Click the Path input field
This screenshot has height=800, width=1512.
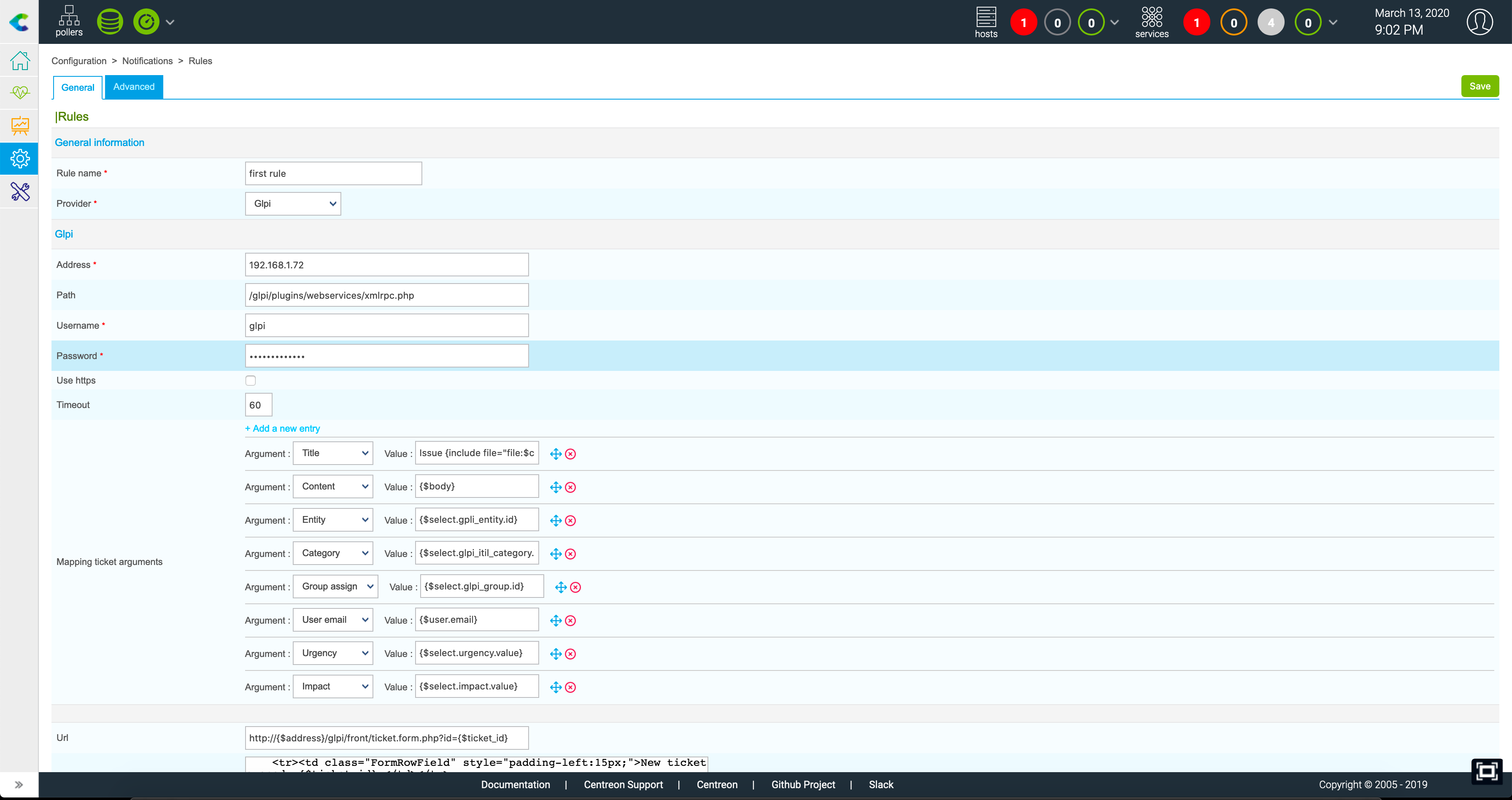[387, 295]
